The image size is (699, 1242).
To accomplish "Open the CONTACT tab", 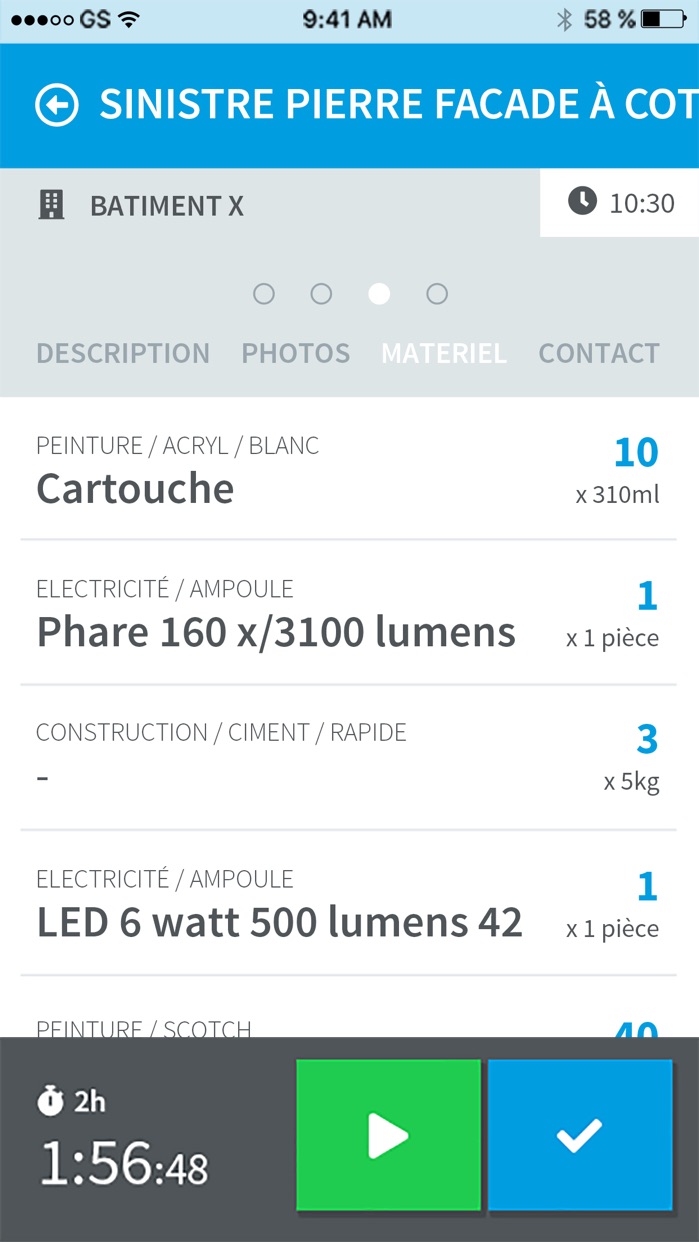I will (599, 353).
